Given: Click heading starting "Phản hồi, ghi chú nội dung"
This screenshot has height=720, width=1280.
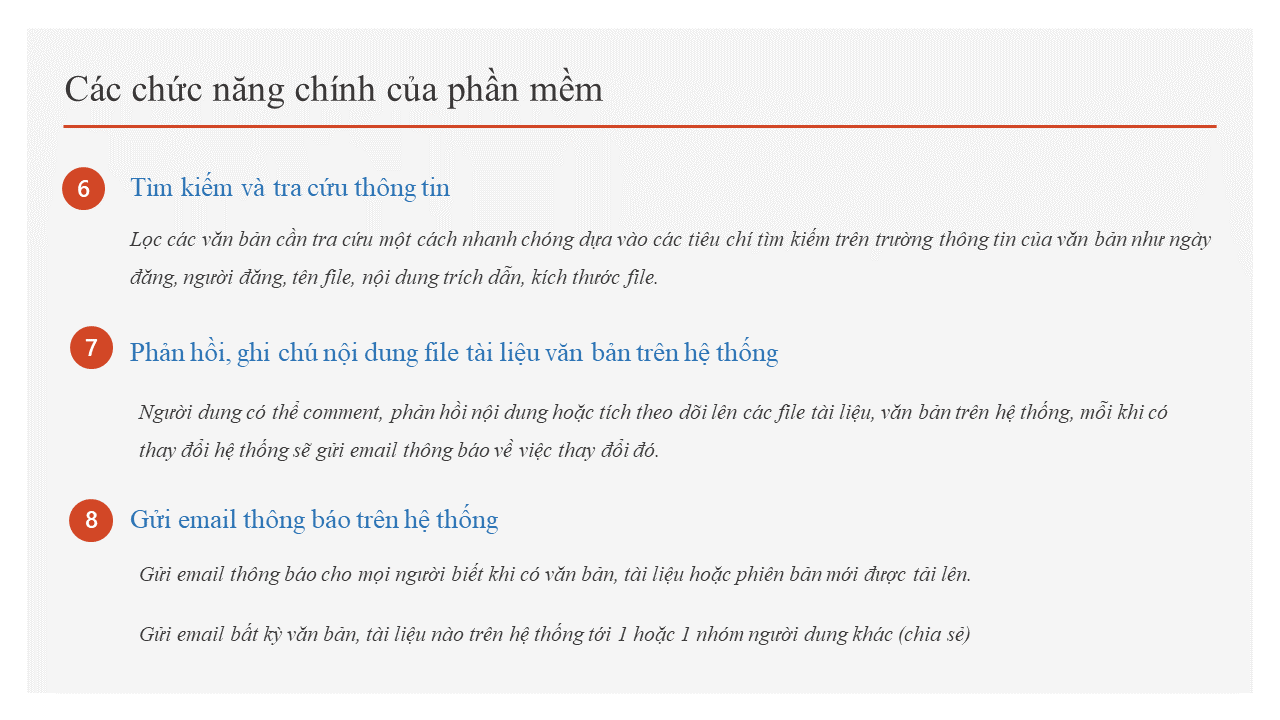Looking at the screenshot, I should point(453,352).
